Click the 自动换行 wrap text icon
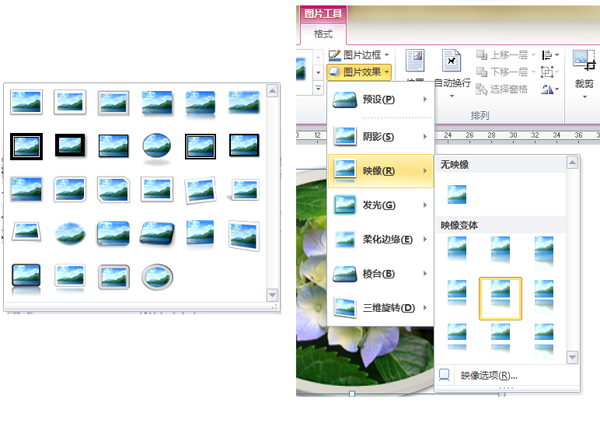The image size is (600, 427). [451, 60]
